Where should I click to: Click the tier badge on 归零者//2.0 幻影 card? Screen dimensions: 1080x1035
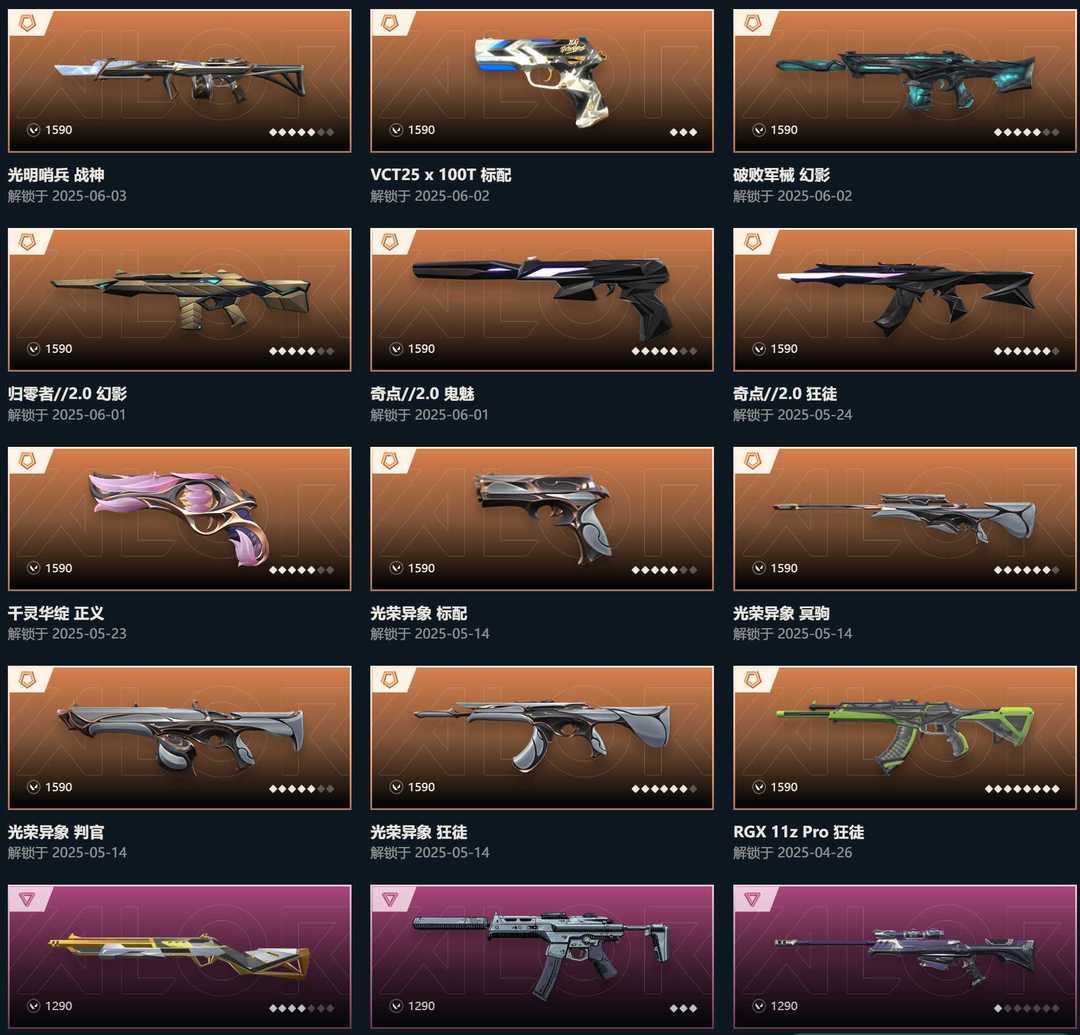click(x=27, y=242)
